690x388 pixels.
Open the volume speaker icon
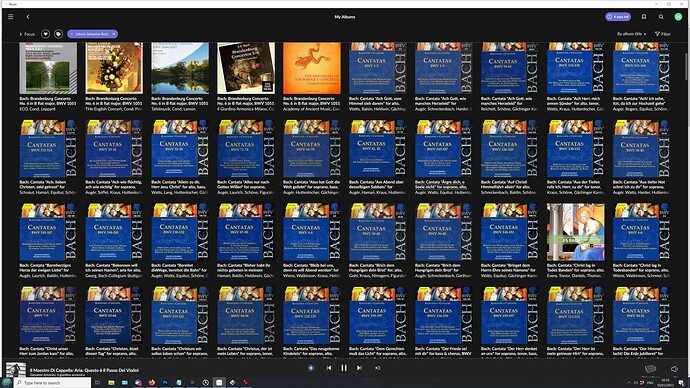pos(674,369)
